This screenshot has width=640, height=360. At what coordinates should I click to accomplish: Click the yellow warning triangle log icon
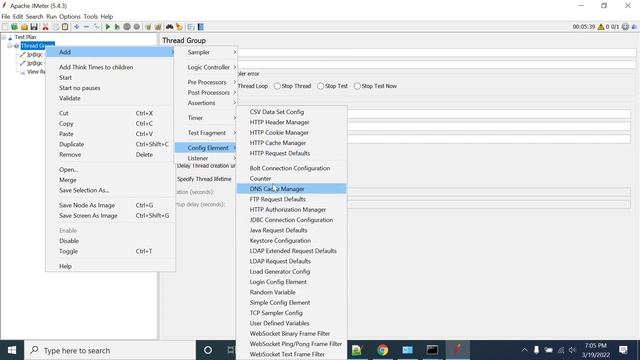601,27
